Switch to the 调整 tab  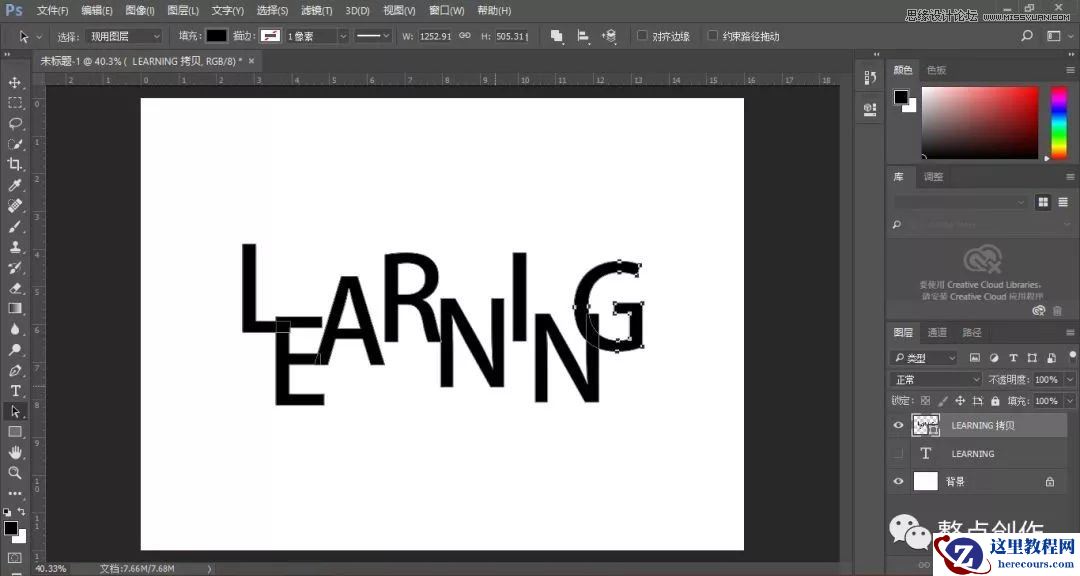coord(933,176)
